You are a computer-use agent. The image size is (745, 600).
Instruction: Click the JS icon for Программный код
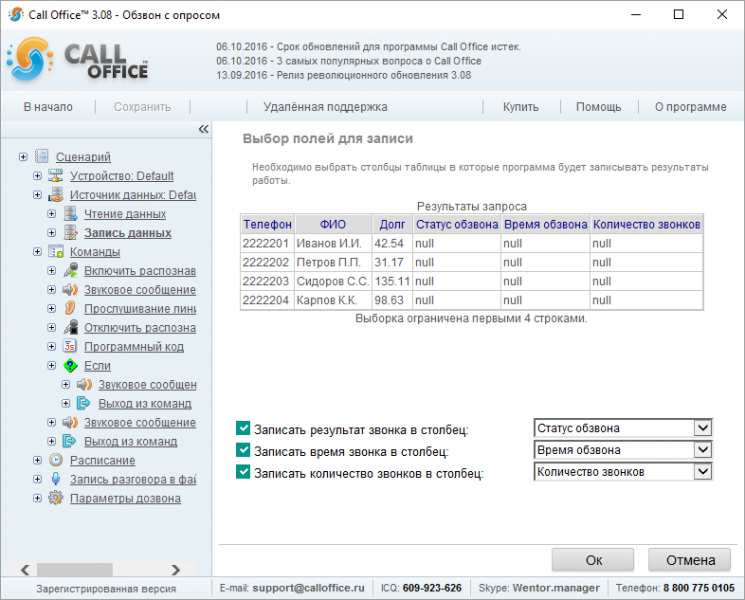pos(70,346)
